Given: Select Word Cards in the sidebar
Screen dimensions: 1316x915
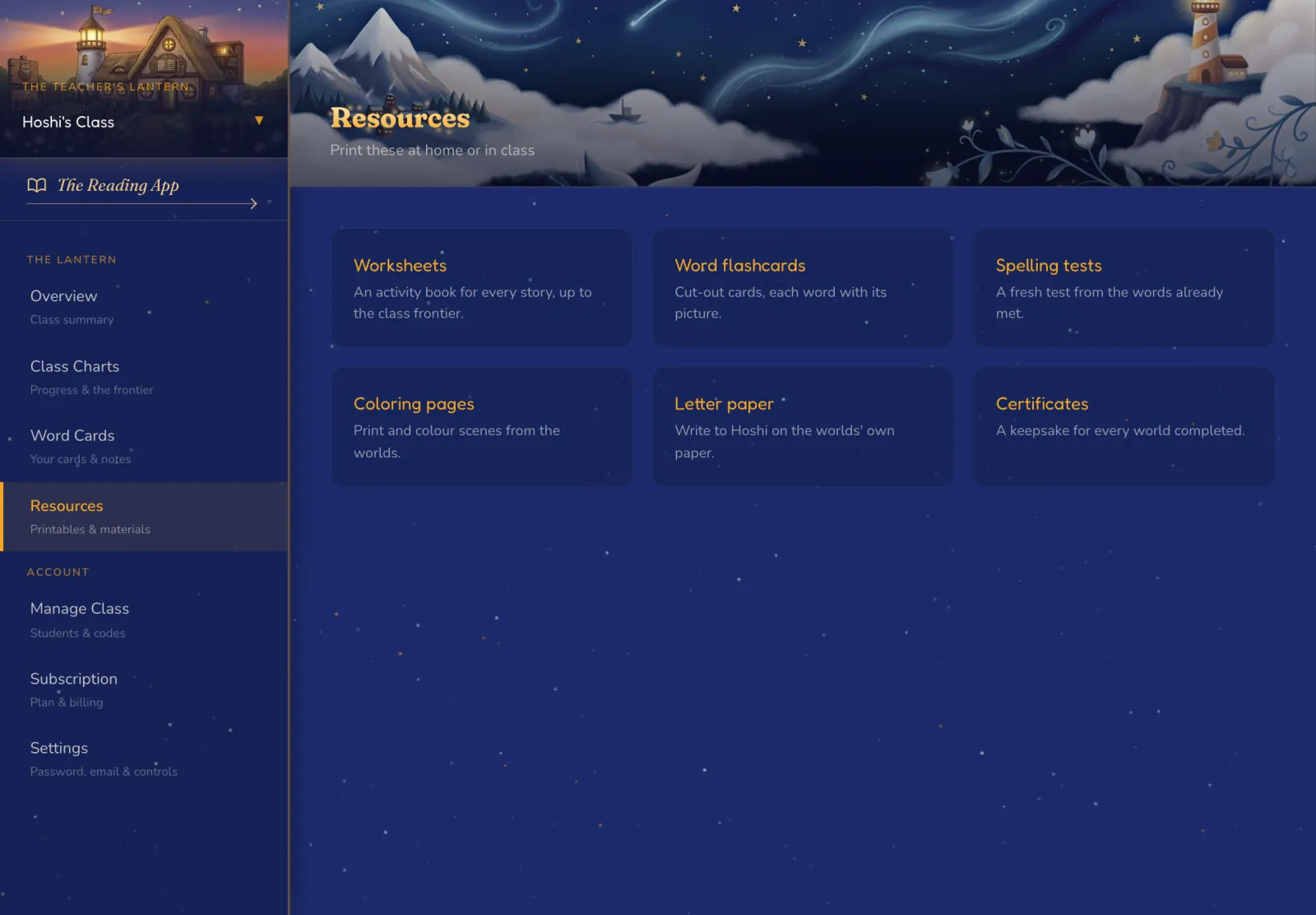Looking at the screenshot, I should click(x=144, y=446).
